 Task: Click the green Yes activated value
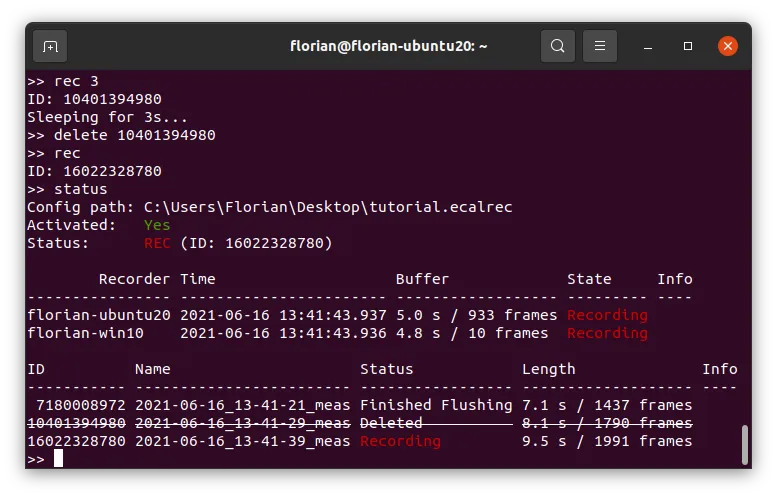(x=157, y=225)
